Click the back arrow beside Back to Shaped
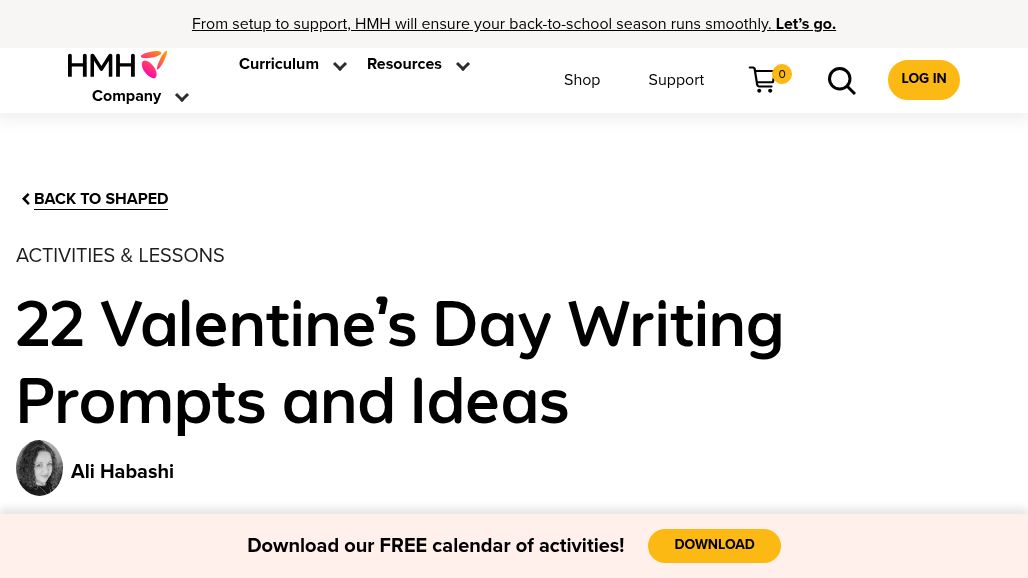 tap(26, 199)
